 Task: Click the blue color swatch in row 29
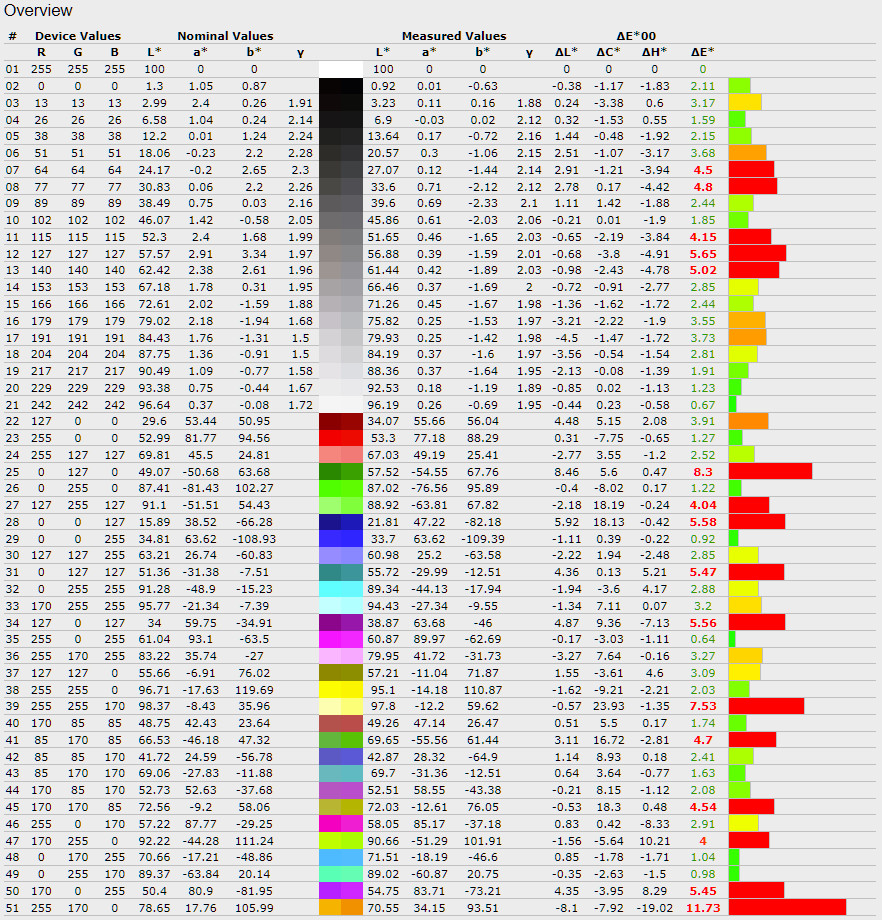pyautogui.click(x=340, y=538)
